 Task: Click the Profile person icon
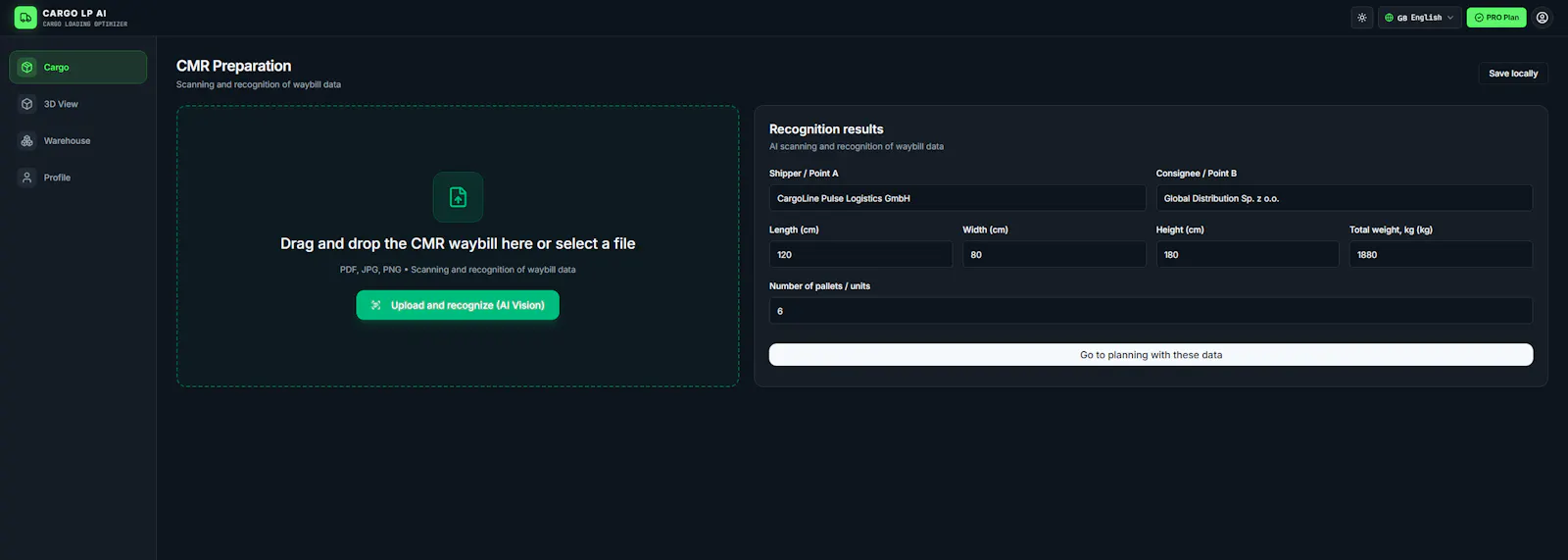27,178
